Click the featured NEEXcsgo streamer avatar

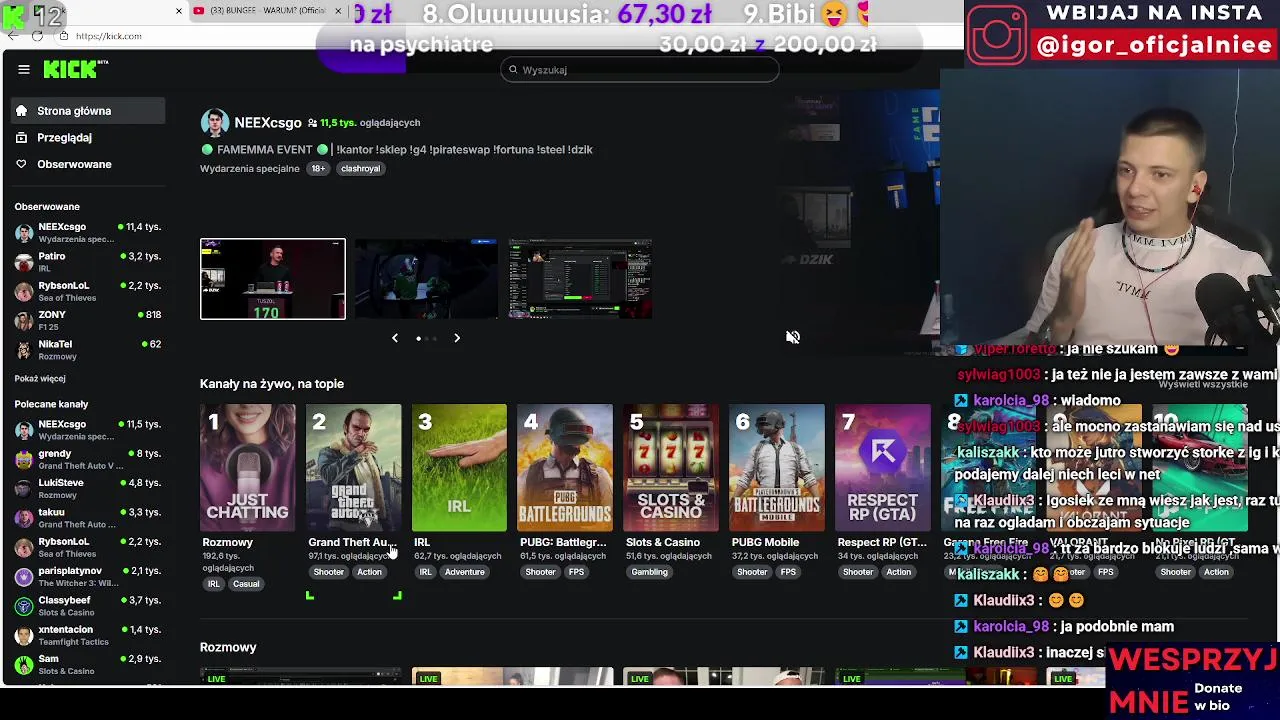pyautogui.click(x=214, y=122)
